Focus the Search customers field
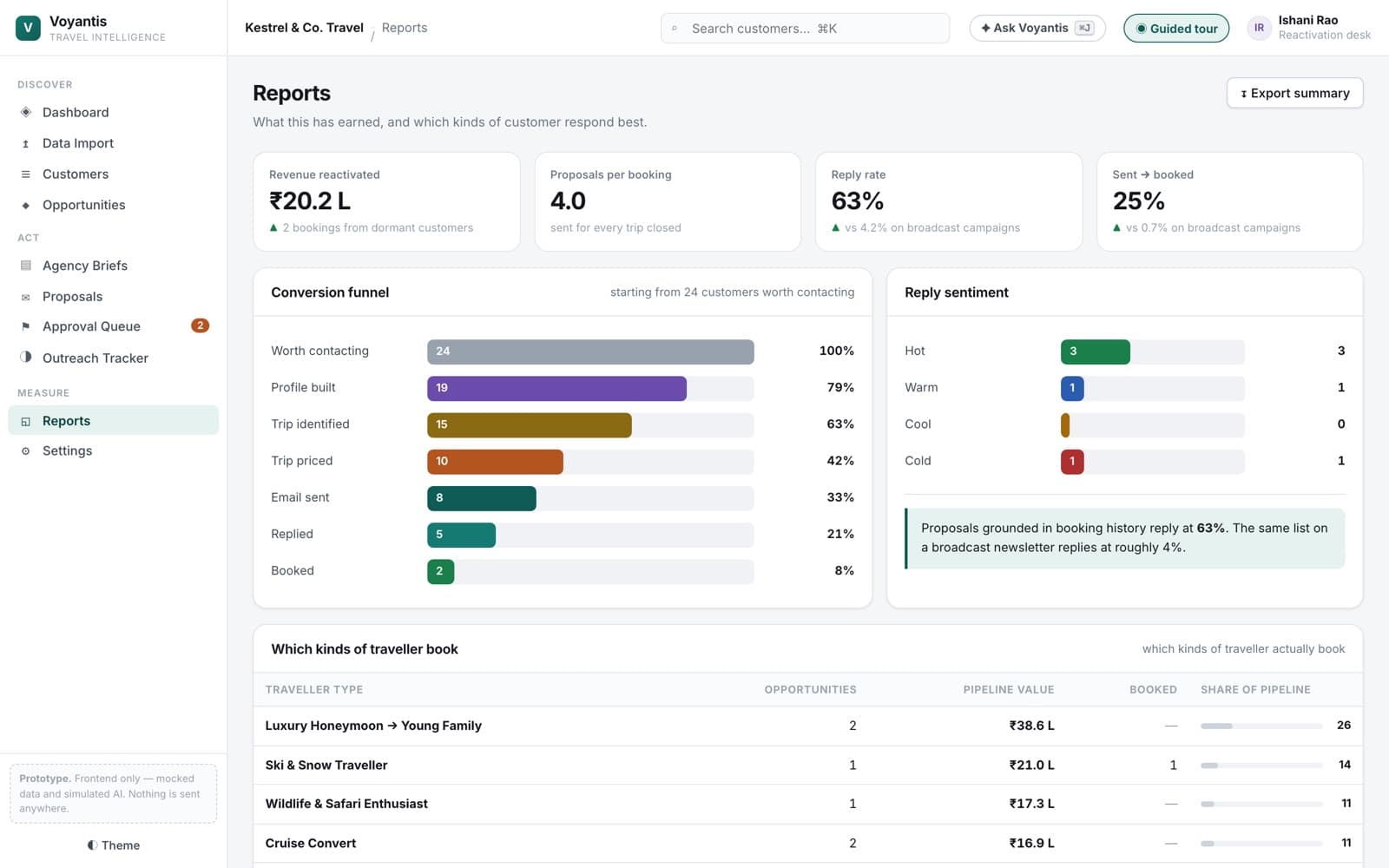 pos(805,28)
